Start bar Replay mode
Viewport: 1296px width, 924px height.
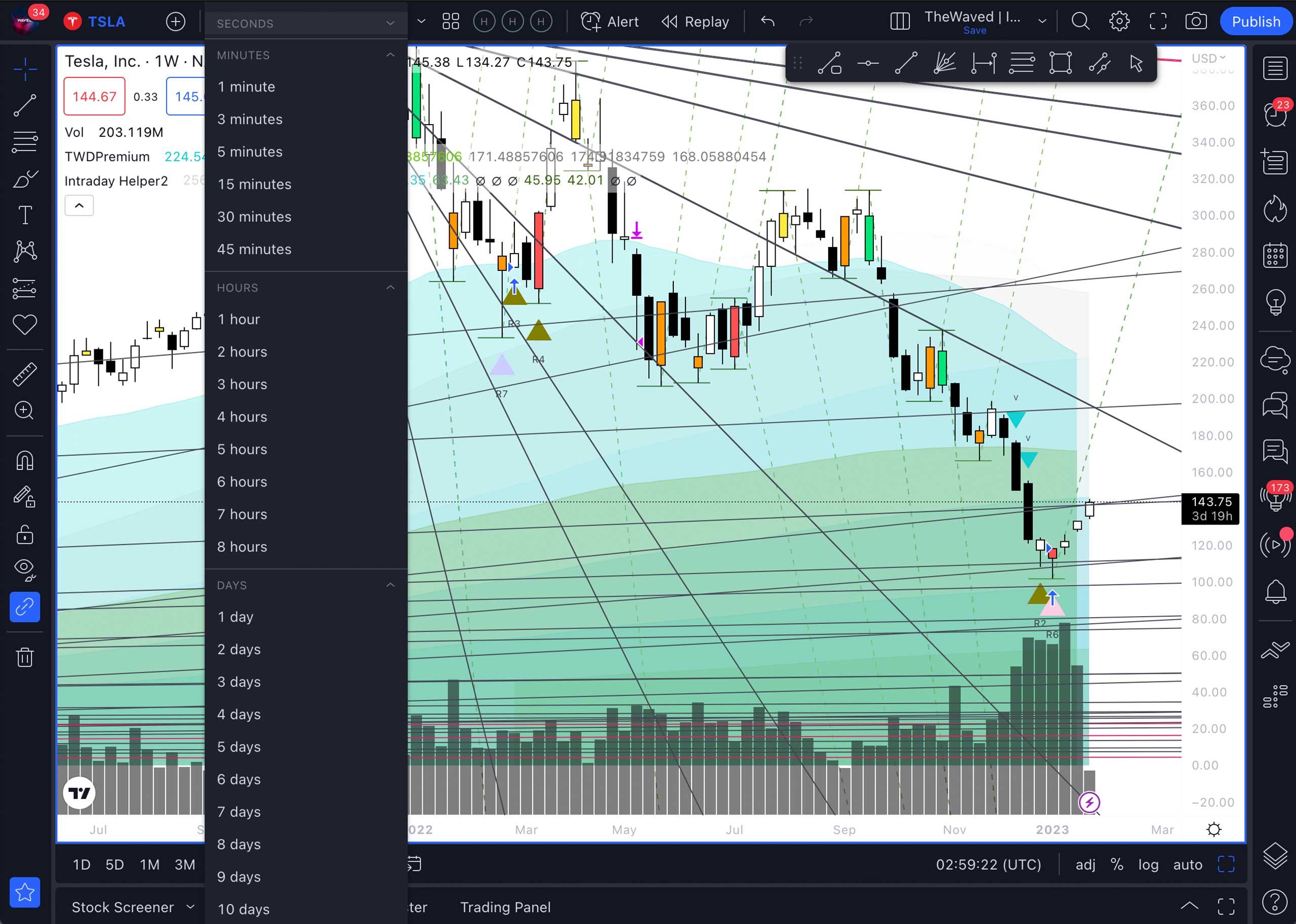pos(695,22)
